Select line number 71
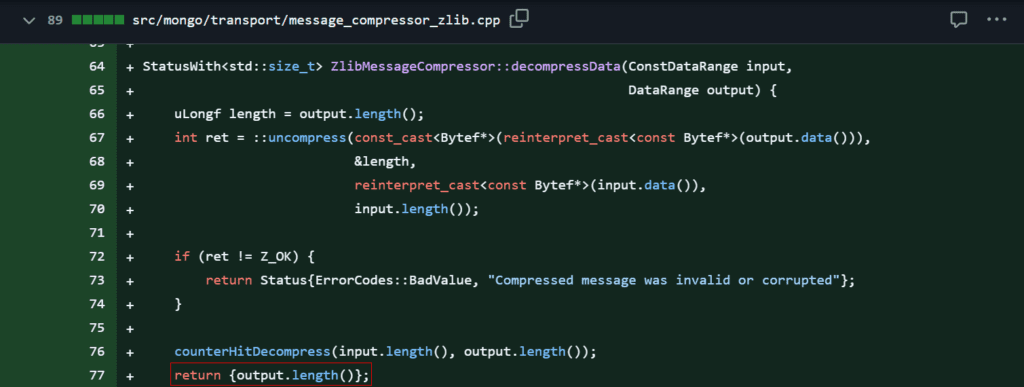The width and height of the screenshot is (1024, 387). click(x=97, y=233)
